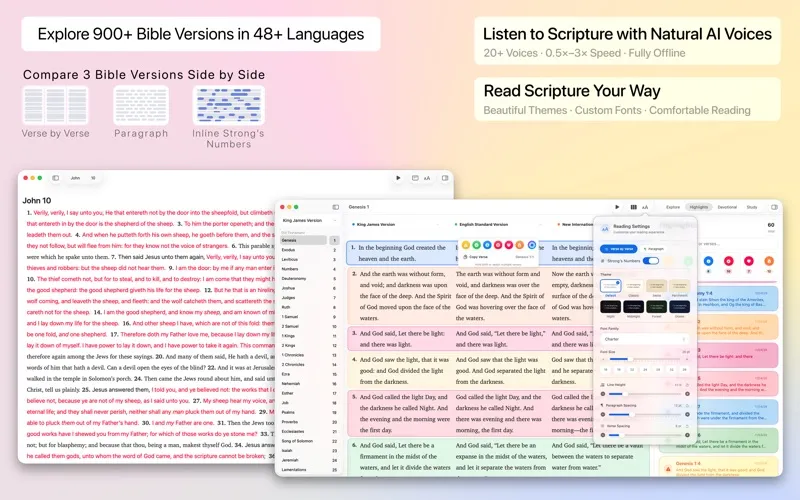Screen dimensions: 800x500
Task: Choose selected blue ring icon in verse popup
Action: pyautogui.click(x=532, y=245)
